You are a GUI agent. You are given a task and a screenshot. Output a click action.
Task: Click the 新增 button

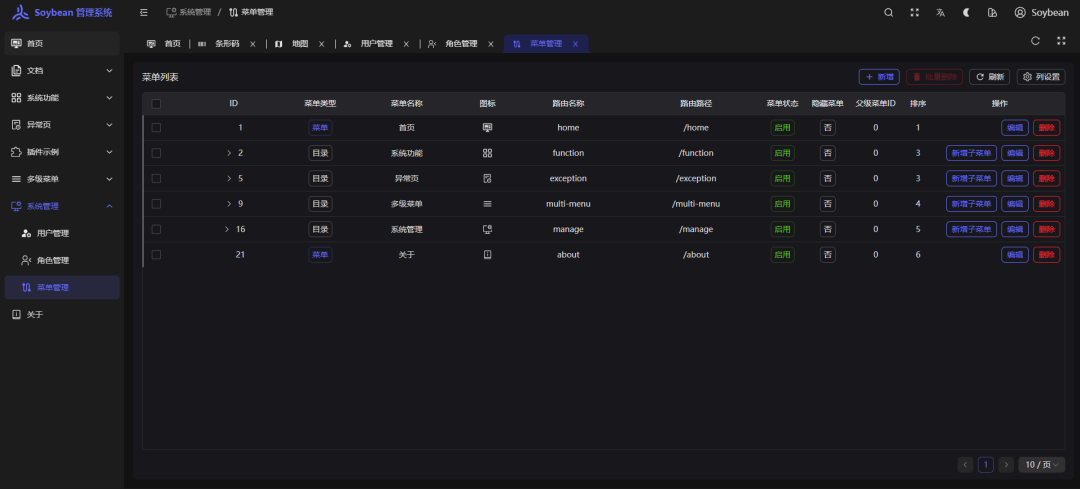(x=879, y=77)
